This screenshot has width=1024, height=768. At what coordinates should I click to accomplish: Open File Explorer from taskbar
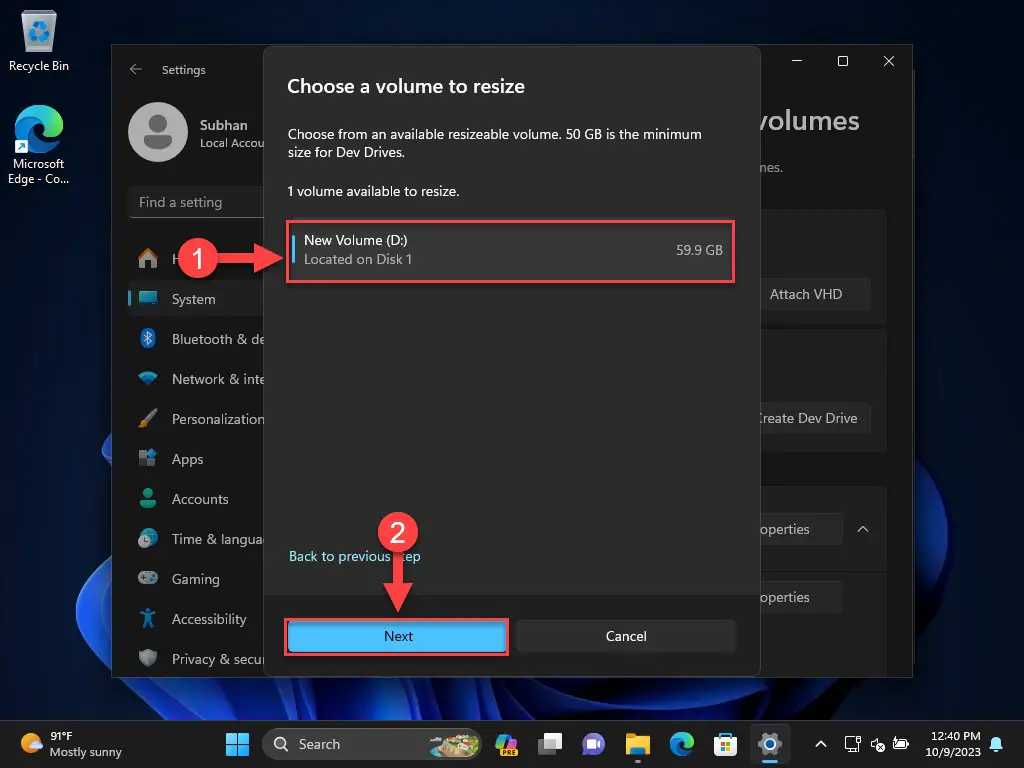click(x=637, y=744)
